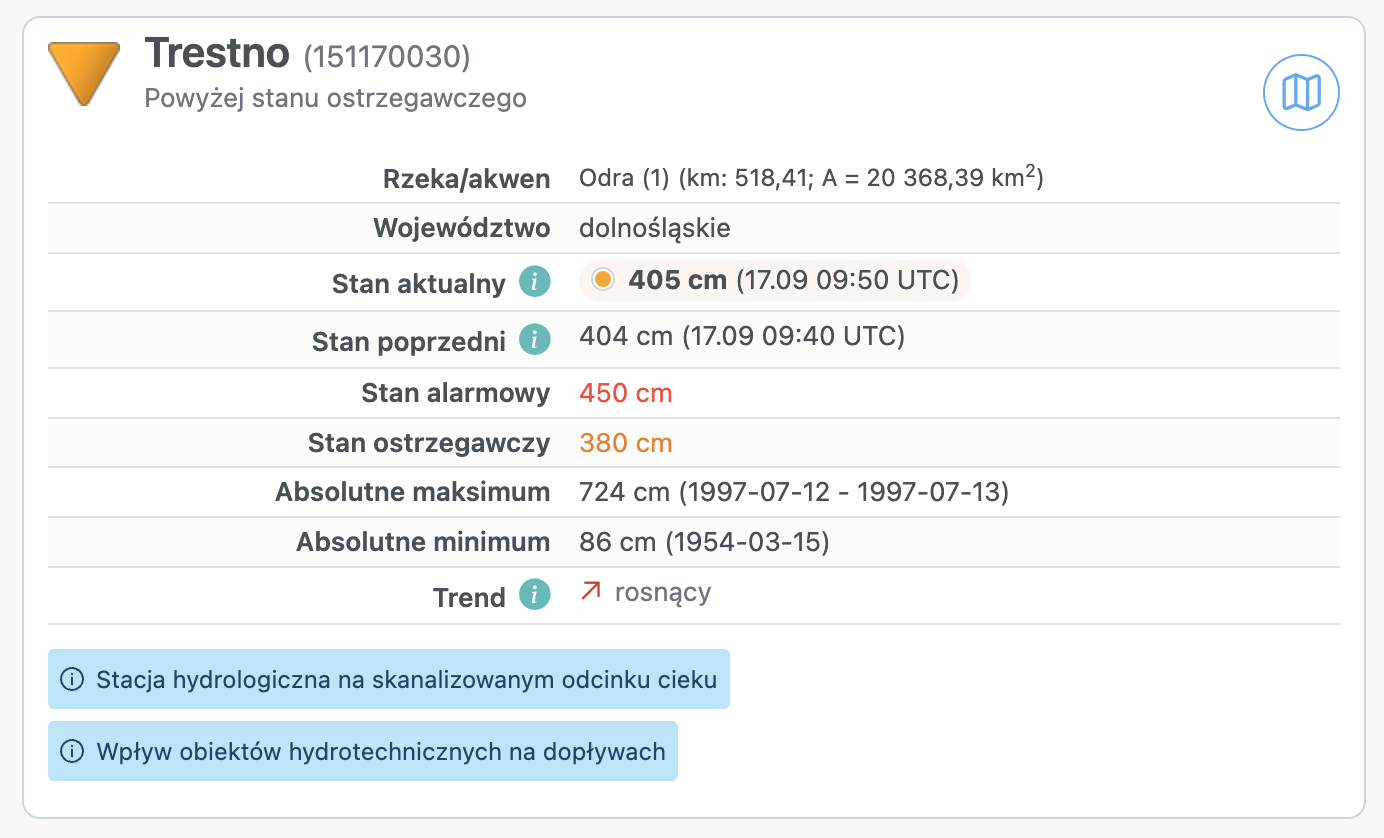Click the orange warning triangle icon
Image resolution: width=1384 pixels, height=838 pixels.
(x=84, y=71)
